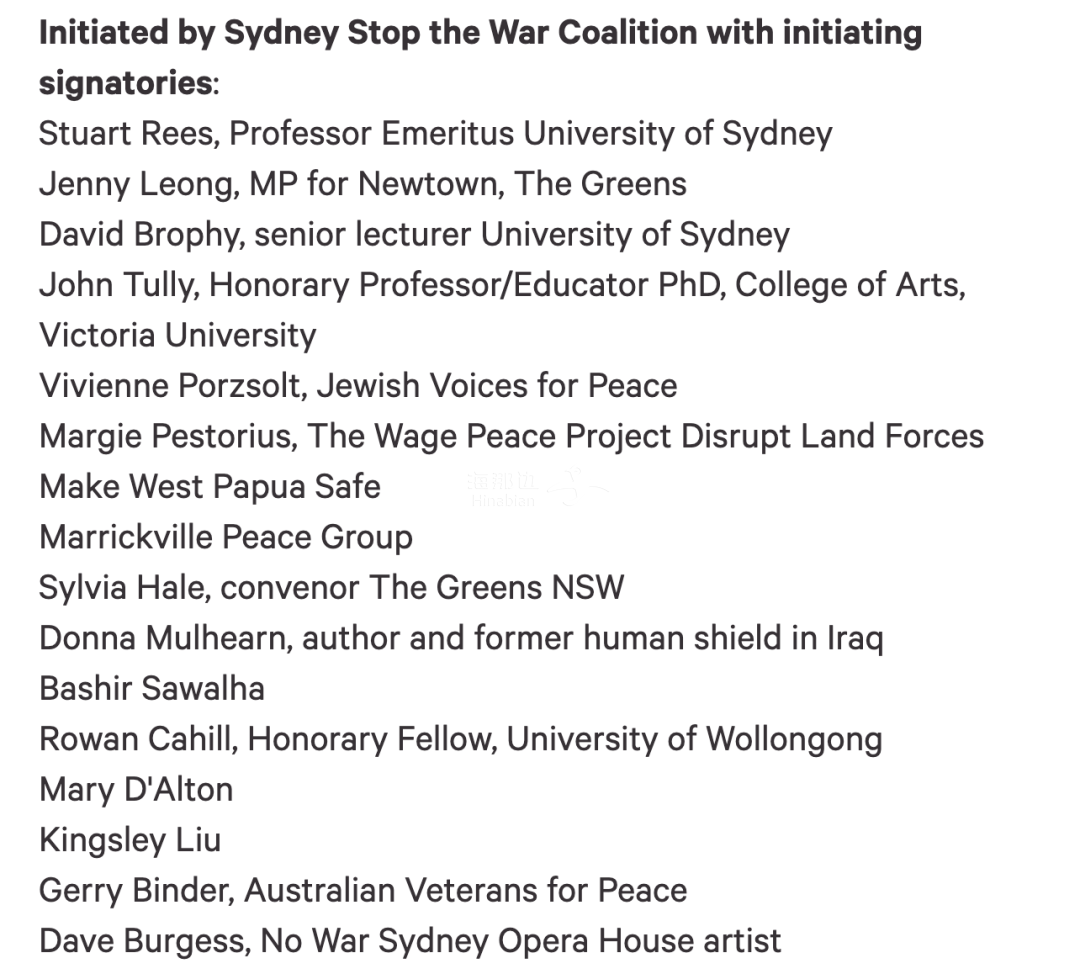Click Vivienne Porzsolt, Jewish Voices for Peace

(358, 386)
